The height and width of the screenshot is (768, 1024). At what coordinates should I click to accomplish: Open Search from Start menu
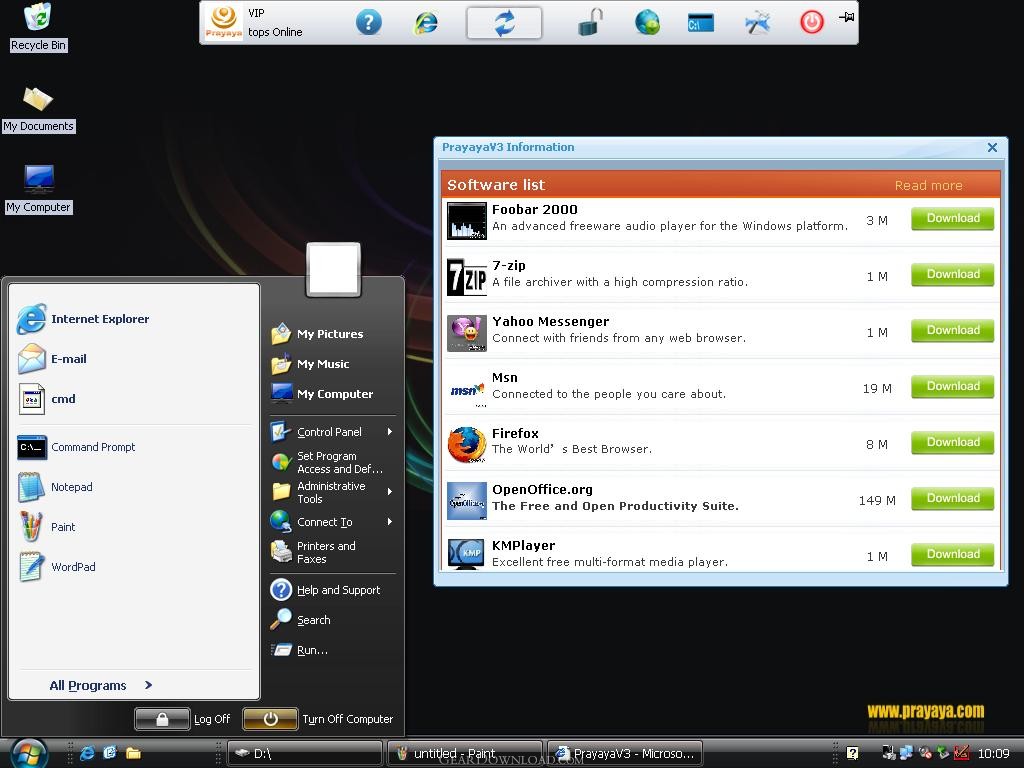[301, 620]
